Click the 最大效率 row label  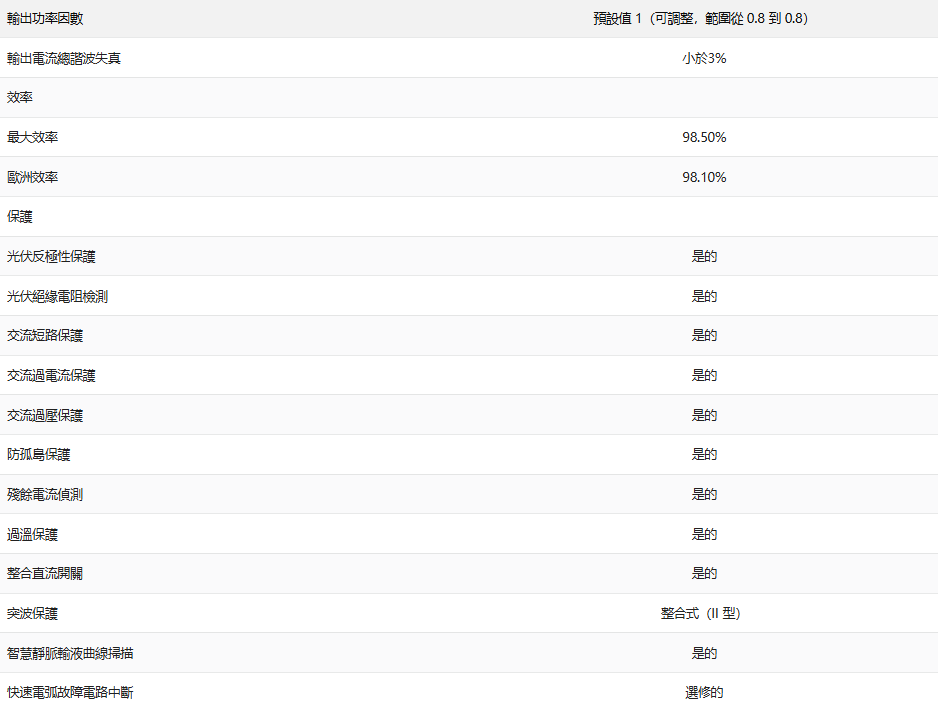coord(32,137)
